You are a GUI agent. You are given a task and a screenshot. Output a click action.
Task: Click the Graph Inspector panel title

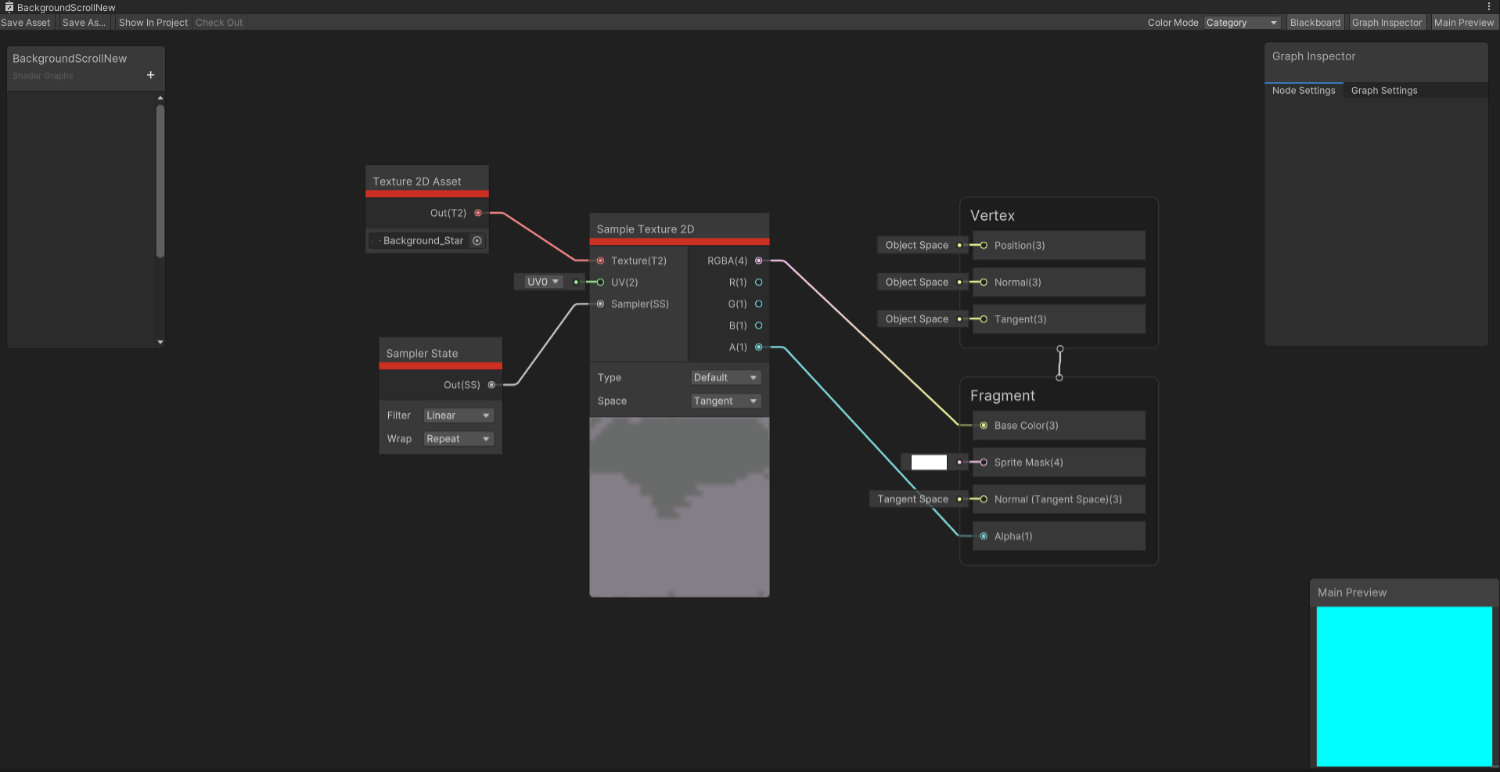click(1314, 56)
